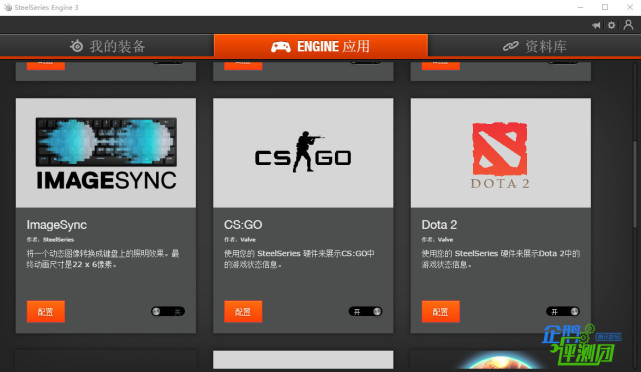The image size is (641, 372).
Task: Open the announcements megaphone icon
Action: (x=596, y=25)
